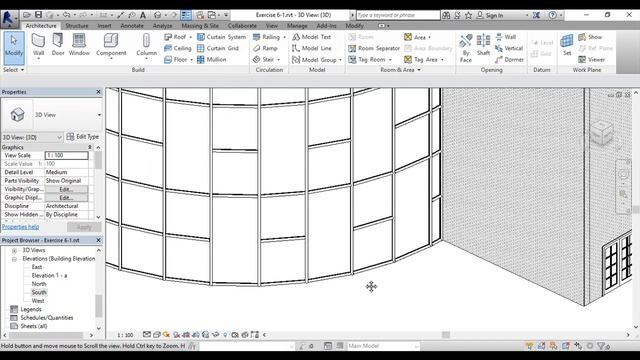This screenshot has width=640, height=360.
Task: Choose the Curtain Grid tool
Action: tap(218, 48)
